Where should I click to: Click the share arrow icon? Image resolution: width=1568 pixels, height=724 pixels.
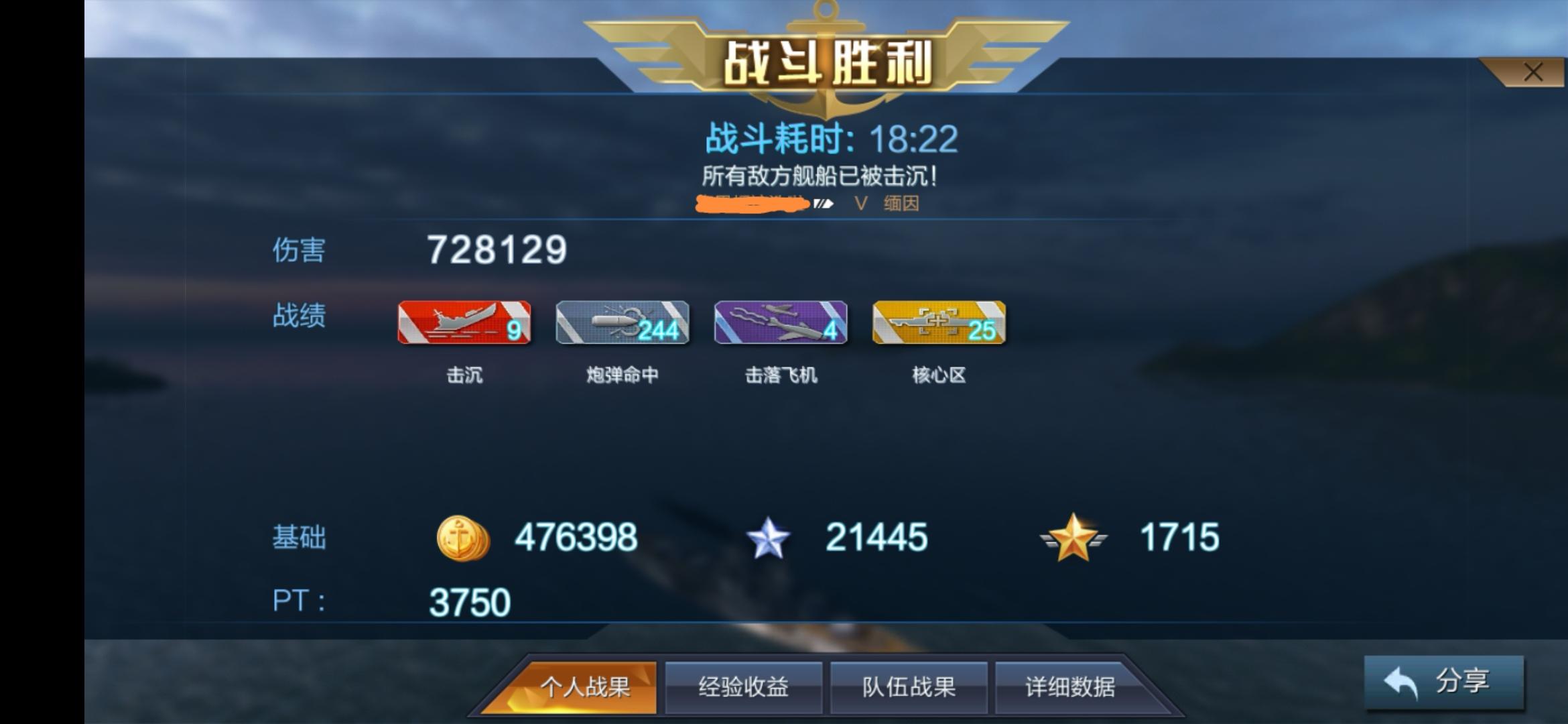point(1401,683)
